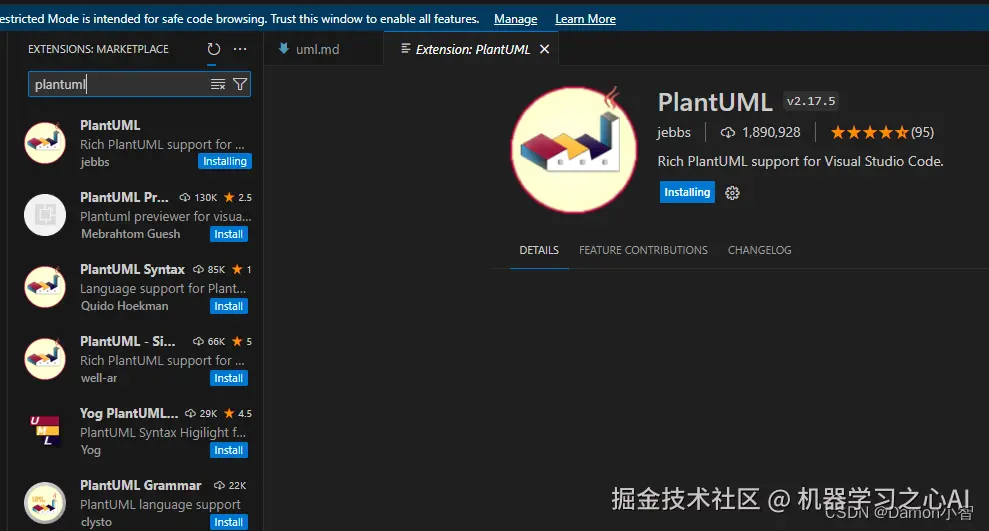Click the five-star rating (95)
Image resolution: width=989 pixels, height=531 pixels.
tap(882, 132)
